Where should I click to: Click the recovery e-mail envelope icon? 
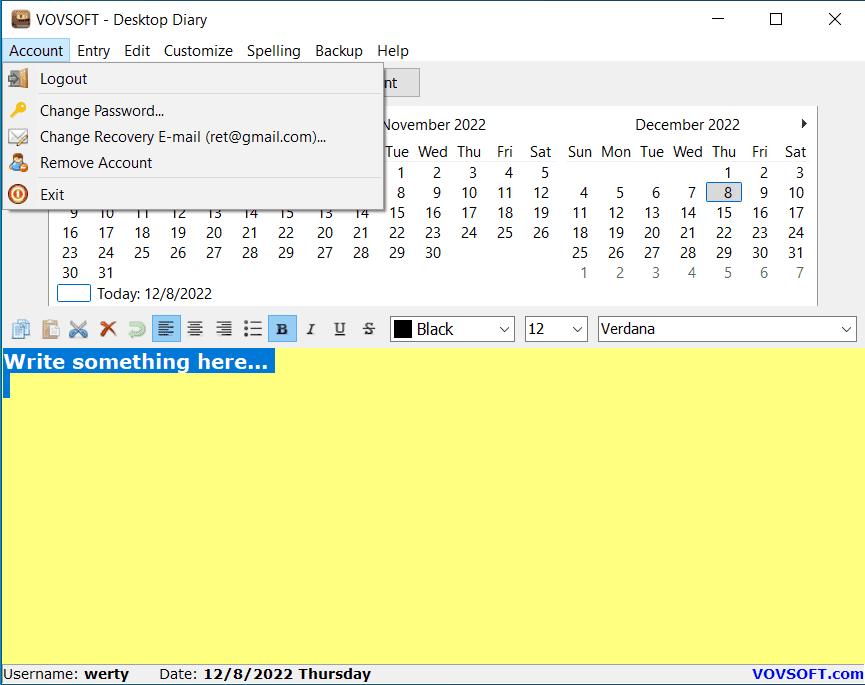(18, 137)
